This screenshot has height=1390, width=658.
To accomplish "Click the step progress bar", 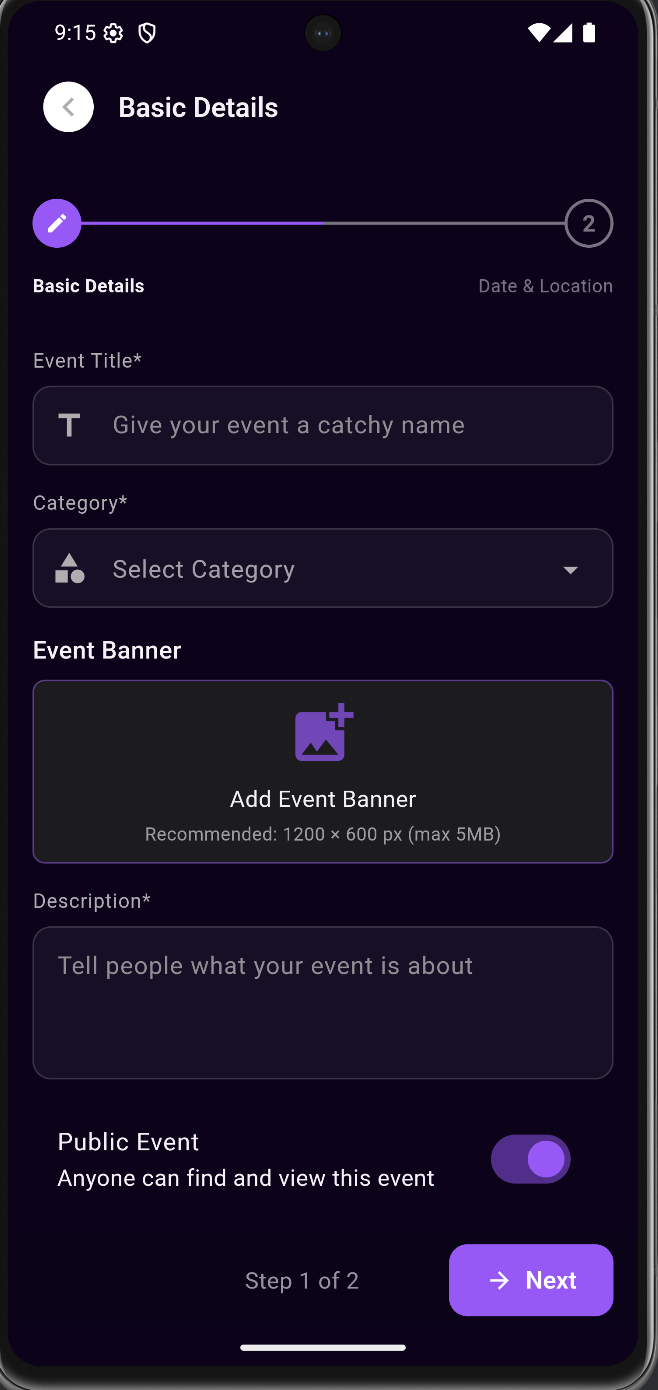I will click(x=322, y=223).
